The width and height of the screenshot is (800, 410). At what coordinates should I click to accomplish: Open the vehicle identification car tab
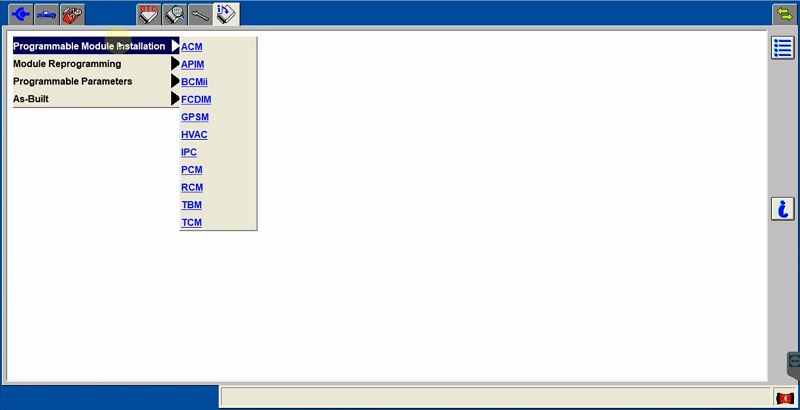47,14
